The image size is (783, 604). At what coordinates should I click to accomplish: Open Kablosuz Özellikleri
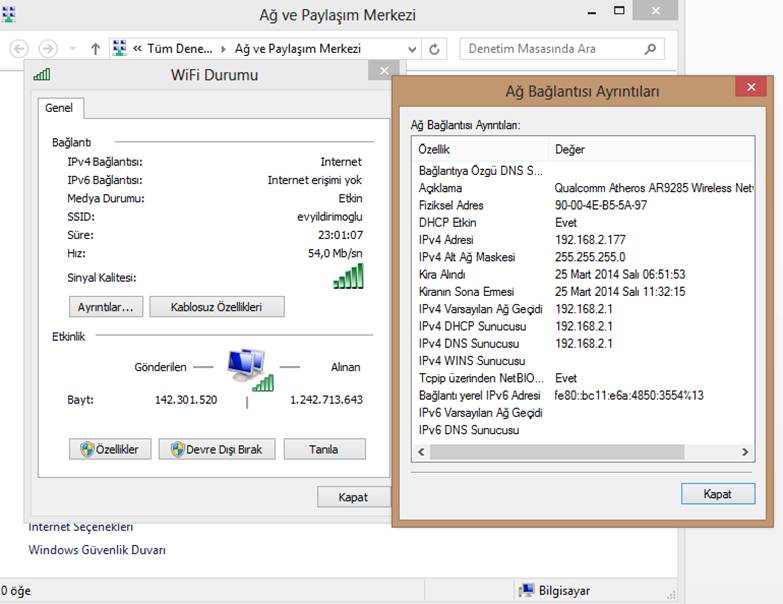point(216,307)
